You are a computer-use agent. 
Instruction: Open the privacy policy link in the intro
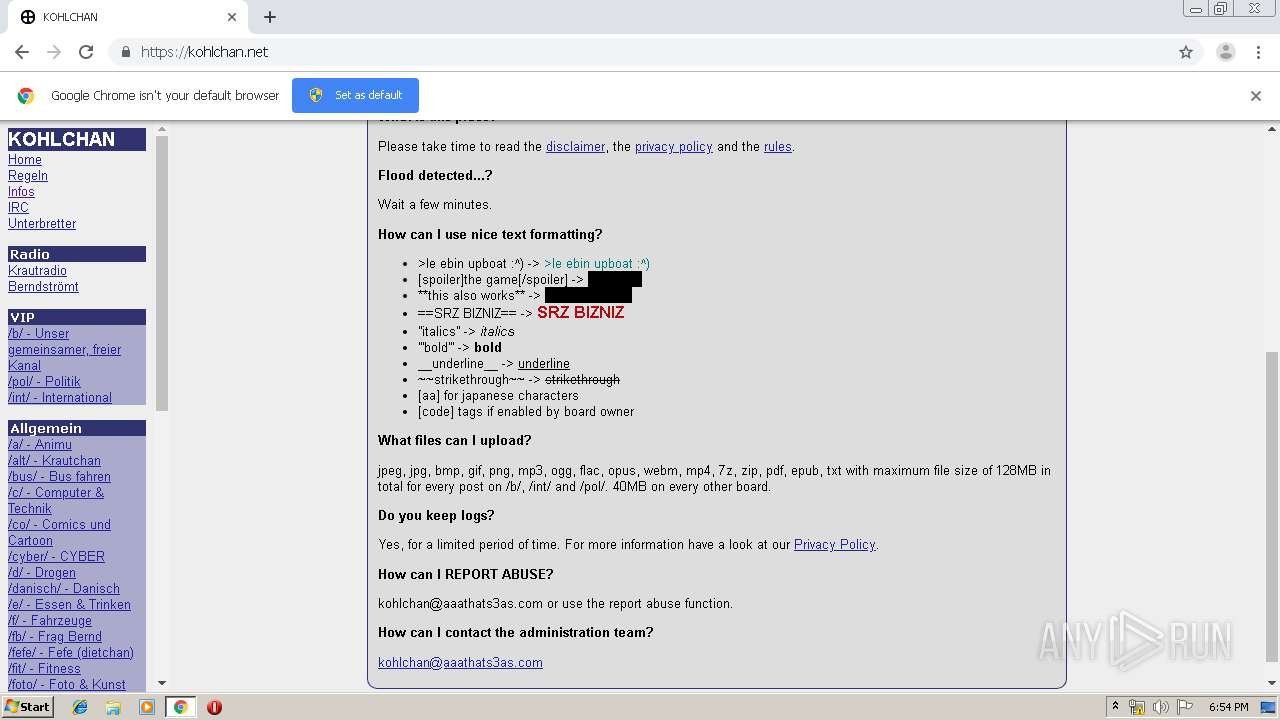[x=674, y=146]
